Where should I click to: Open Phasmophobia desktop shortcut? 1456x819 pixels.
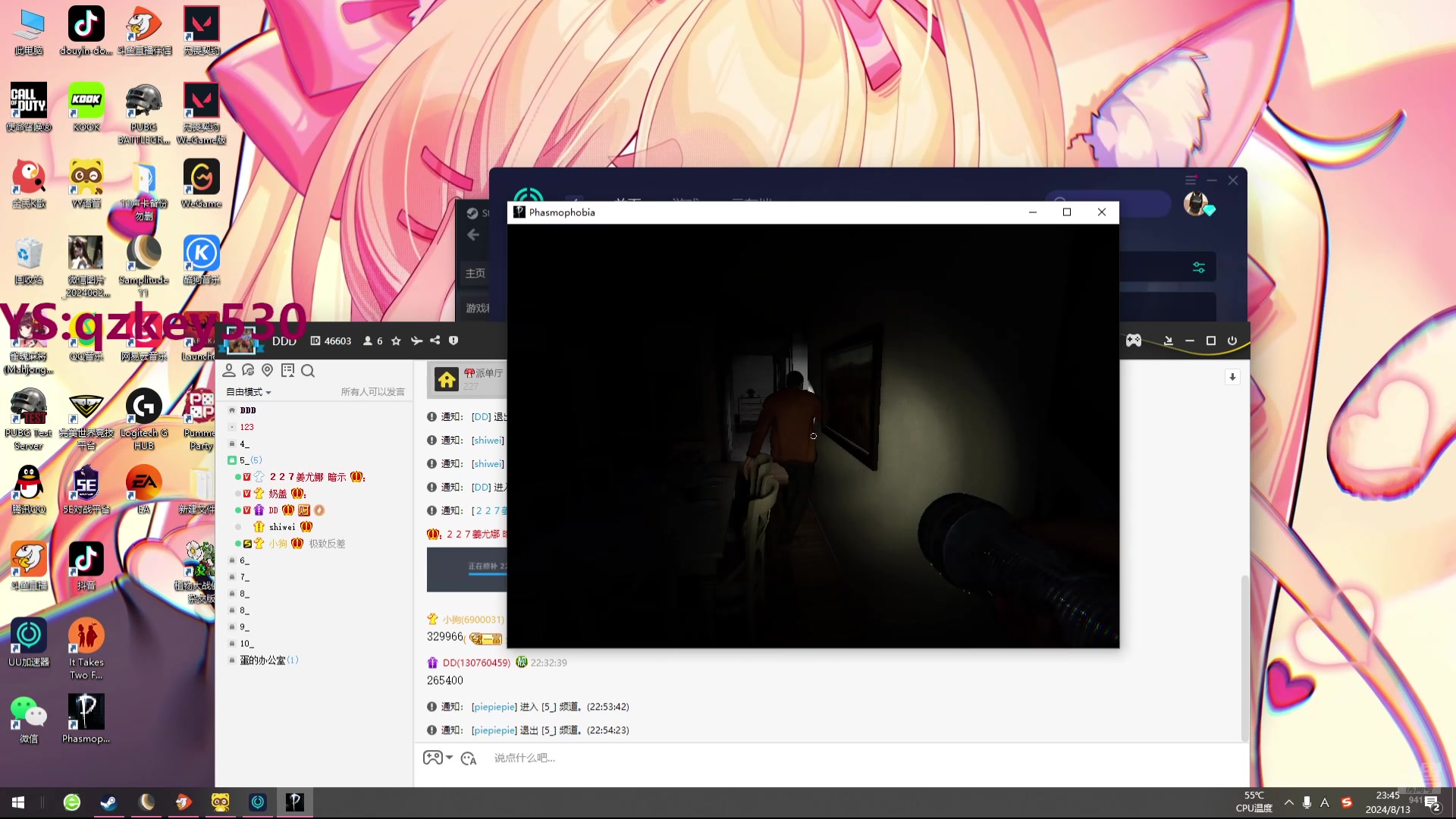click(x=86, y=719)
